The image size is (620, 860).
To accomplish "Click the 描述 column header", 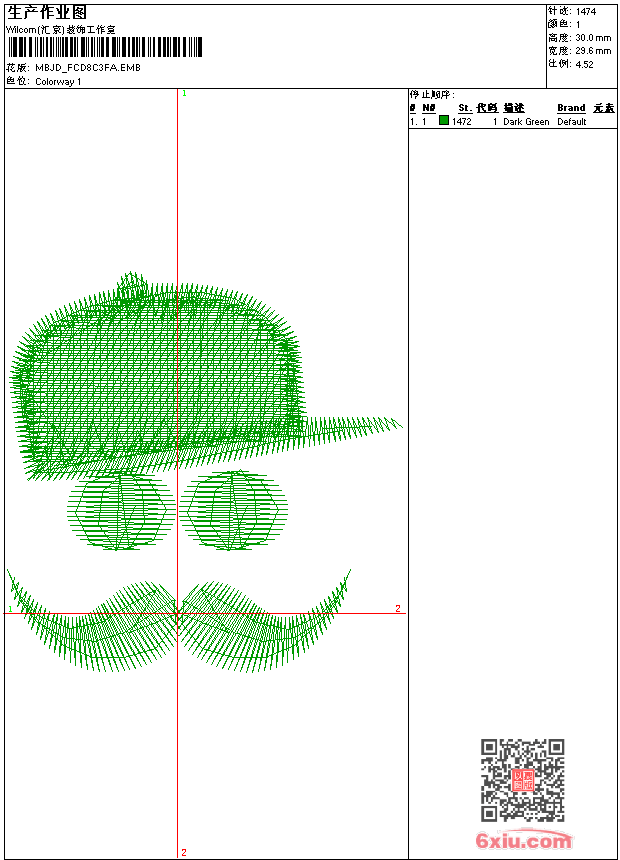I will [x=514, y=108].
